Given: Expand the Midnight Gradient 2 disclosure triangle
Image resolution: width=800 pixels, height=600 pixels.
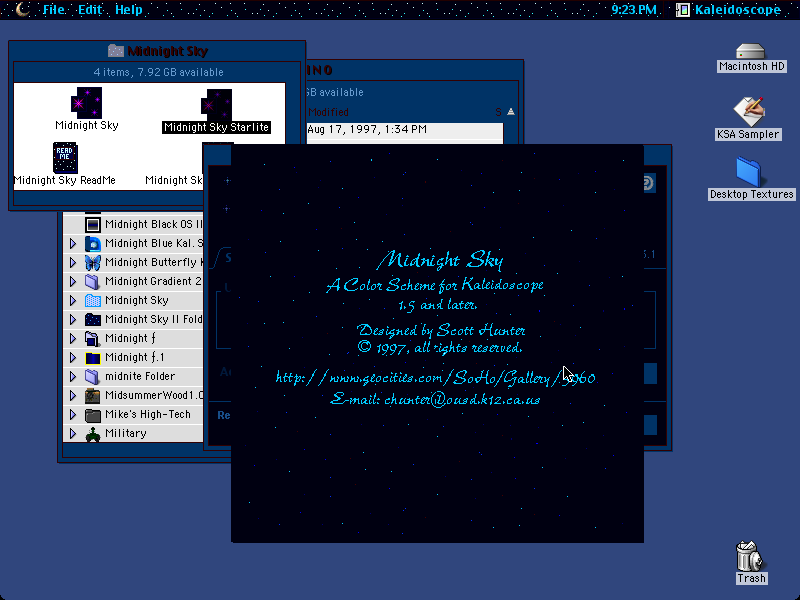Looking at the screenshot, I should pyautogui.click(x=72, y=281).
